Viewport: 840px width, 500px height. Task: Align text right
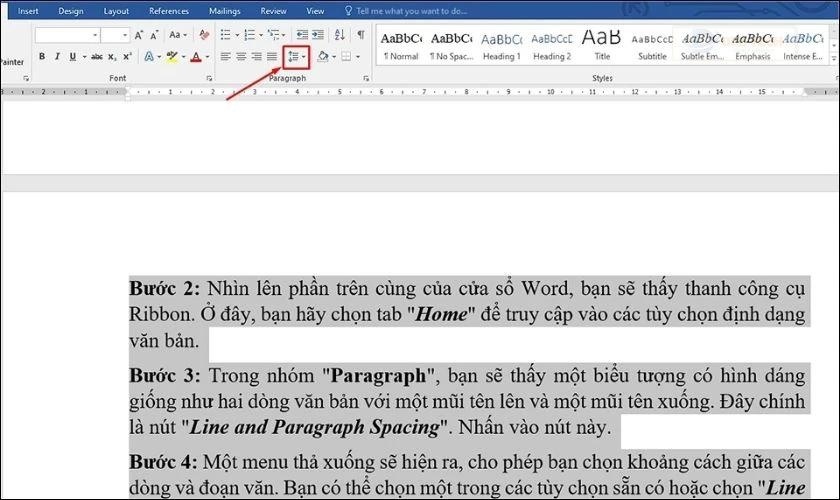(257, 56)
